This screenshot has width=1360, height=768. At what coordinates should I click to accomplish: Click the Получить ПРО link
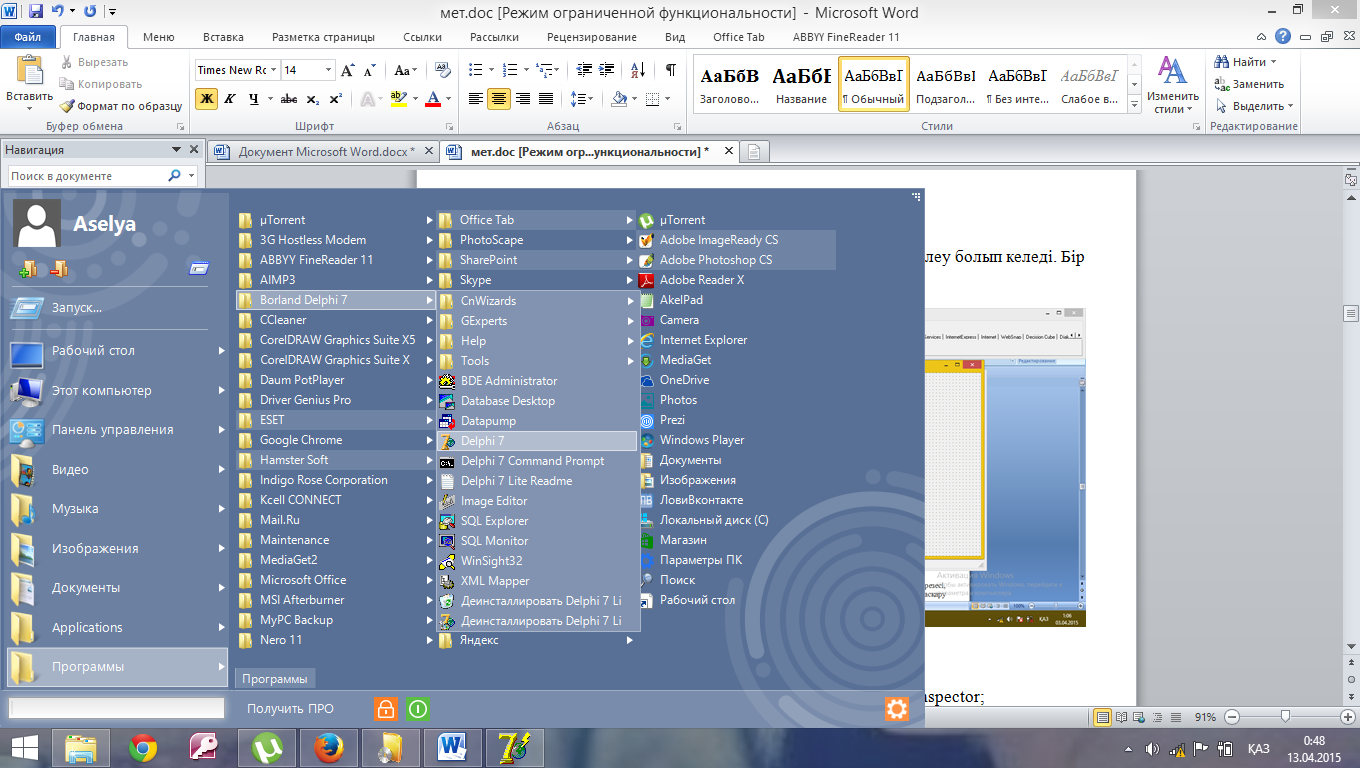click(x=291, y=709)
